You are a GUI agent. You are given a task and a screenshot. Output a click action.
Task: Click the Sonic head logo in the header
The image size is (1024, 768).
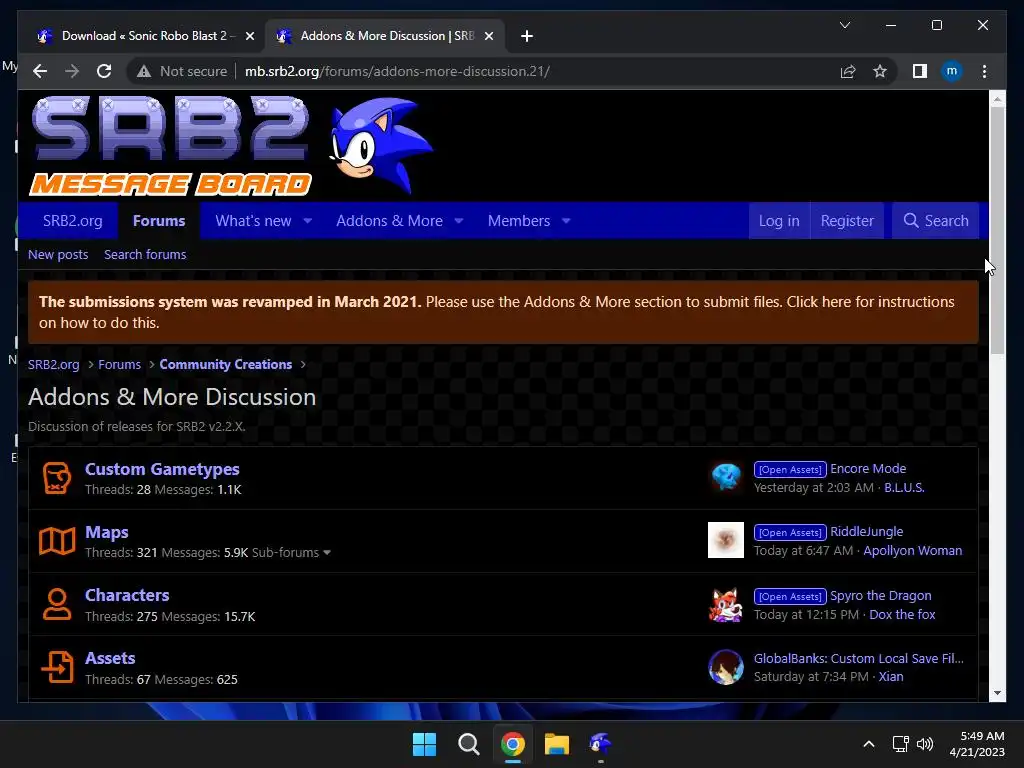380,145
